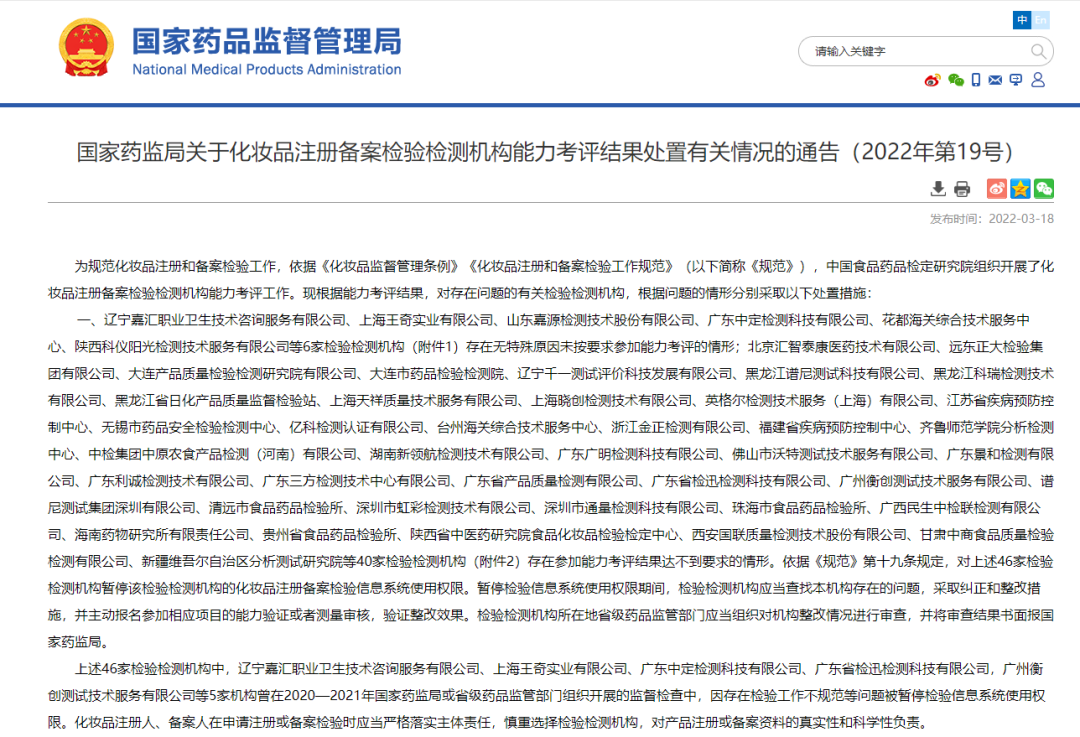This screenshot has width=1080, height=737.
Task: Open the Weibo icon under the search box
Action: click(933, 81)
